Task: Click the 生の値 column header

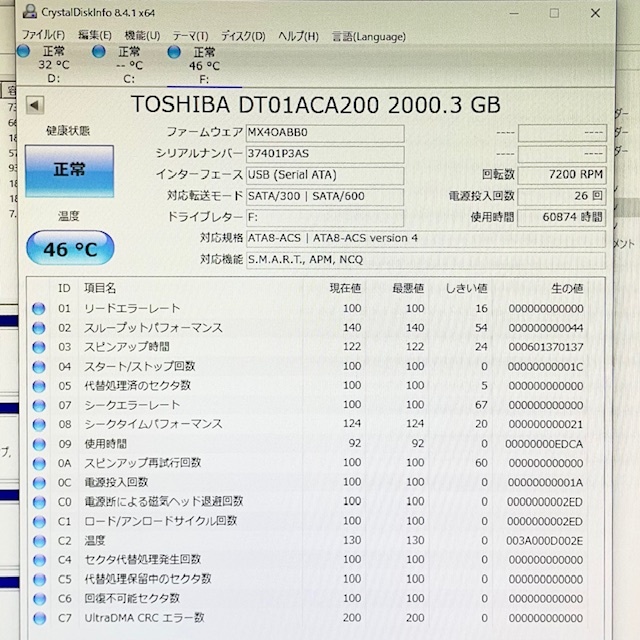Action: [x=567, y=289]
